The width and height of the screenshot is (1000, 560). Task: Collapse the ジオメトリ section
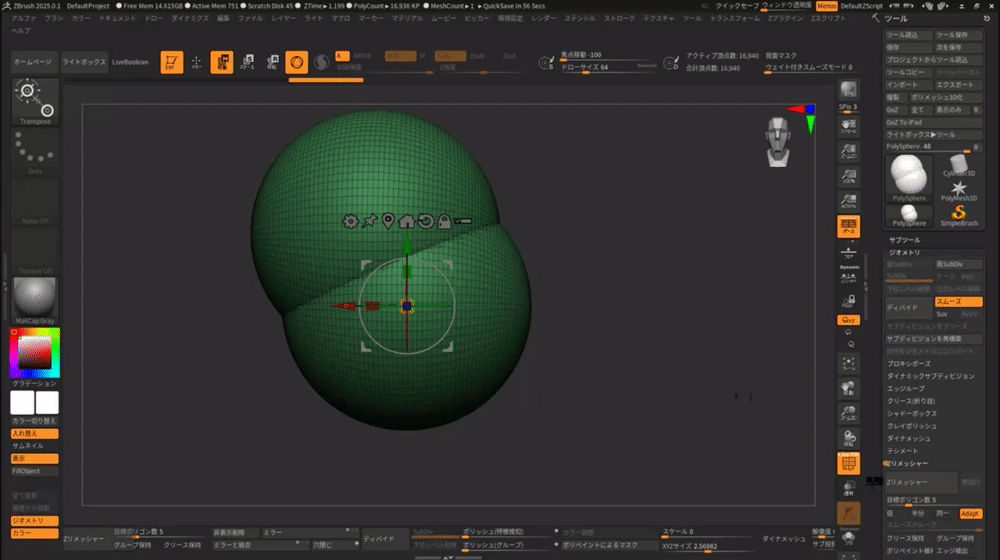point(904,253)
